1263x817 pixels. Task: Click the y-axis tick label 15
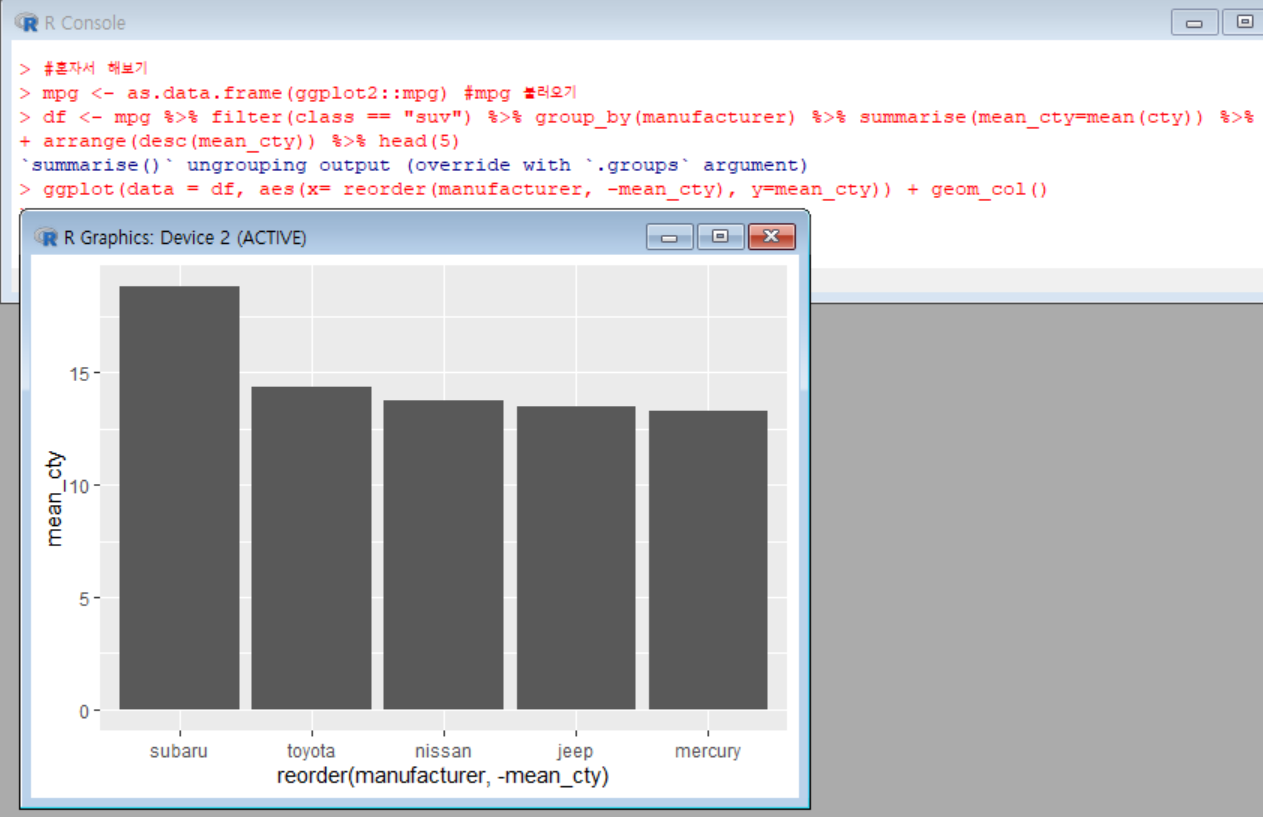[78, 373]
